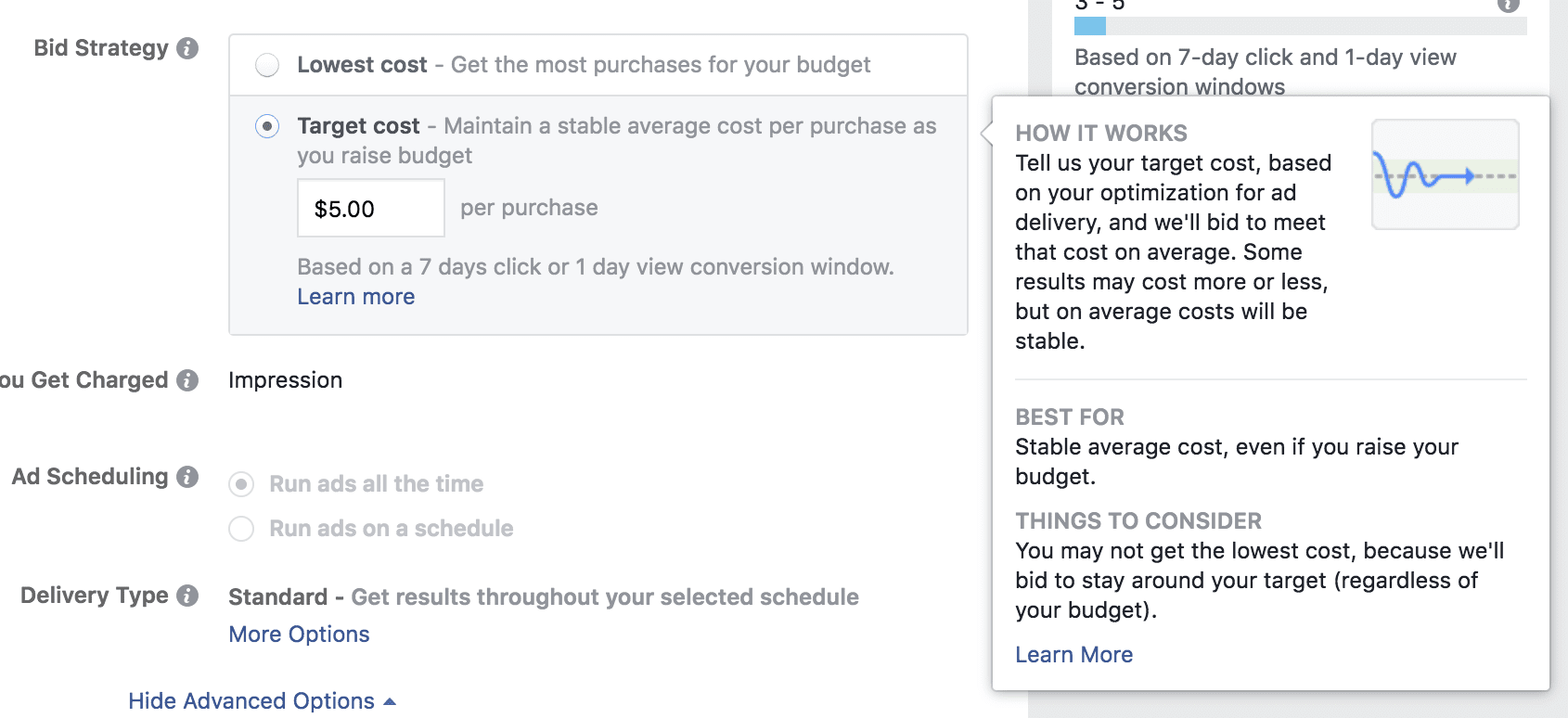Click the Delivery Type info icon
Image resolution: width=1568 pixels, height=718 pixels.
[x=187, y=596]
